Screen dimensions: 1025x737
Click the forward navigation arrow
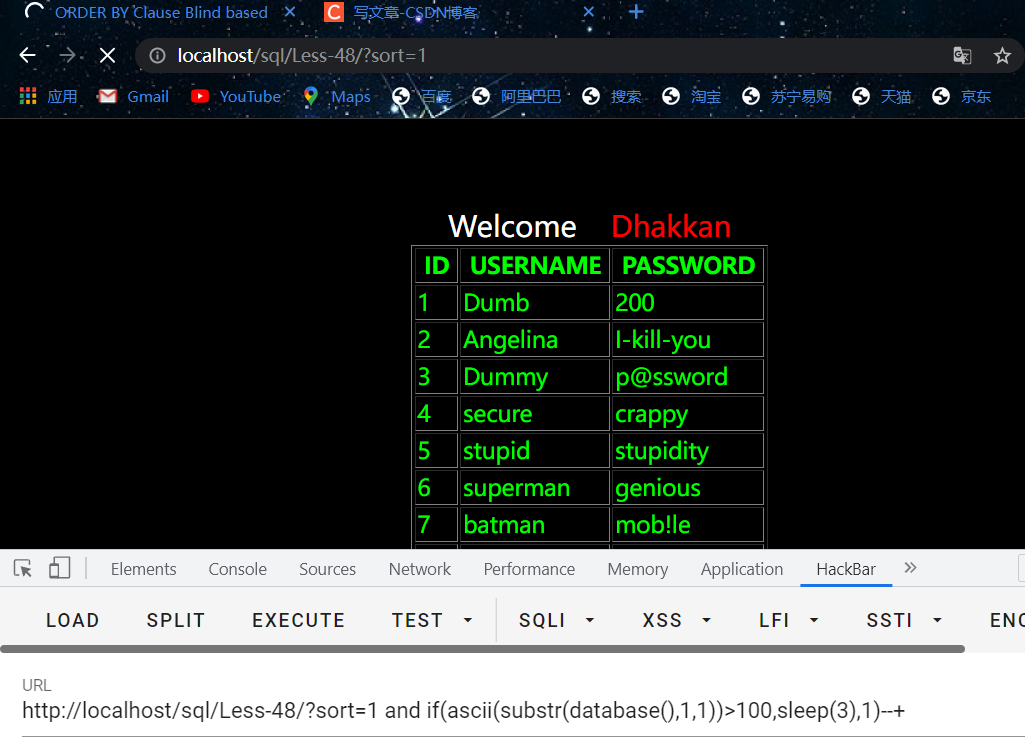point(67,56)
